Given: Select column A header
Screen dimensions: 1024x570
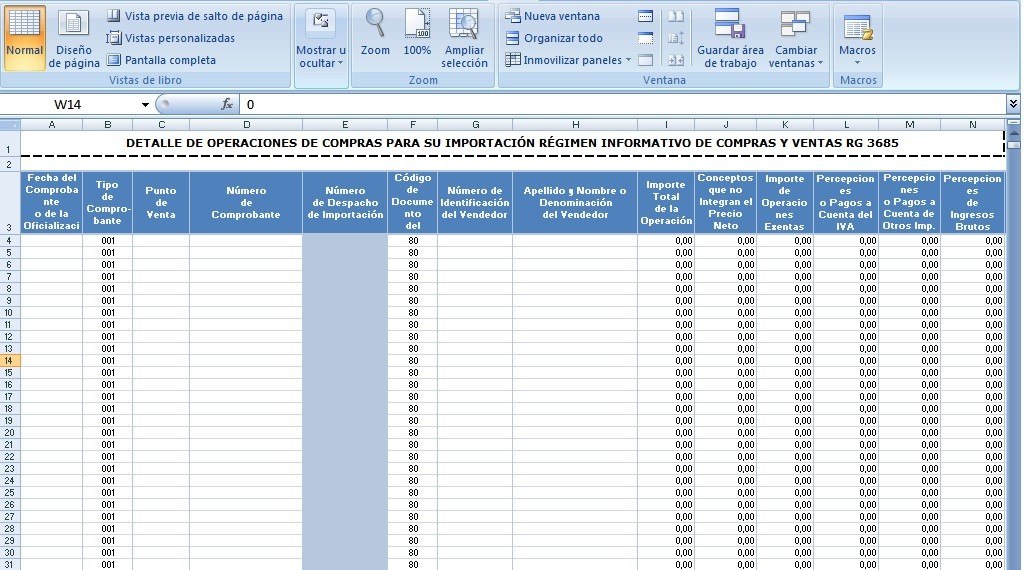Looking at the screenshot, I should tap(52, 124).
